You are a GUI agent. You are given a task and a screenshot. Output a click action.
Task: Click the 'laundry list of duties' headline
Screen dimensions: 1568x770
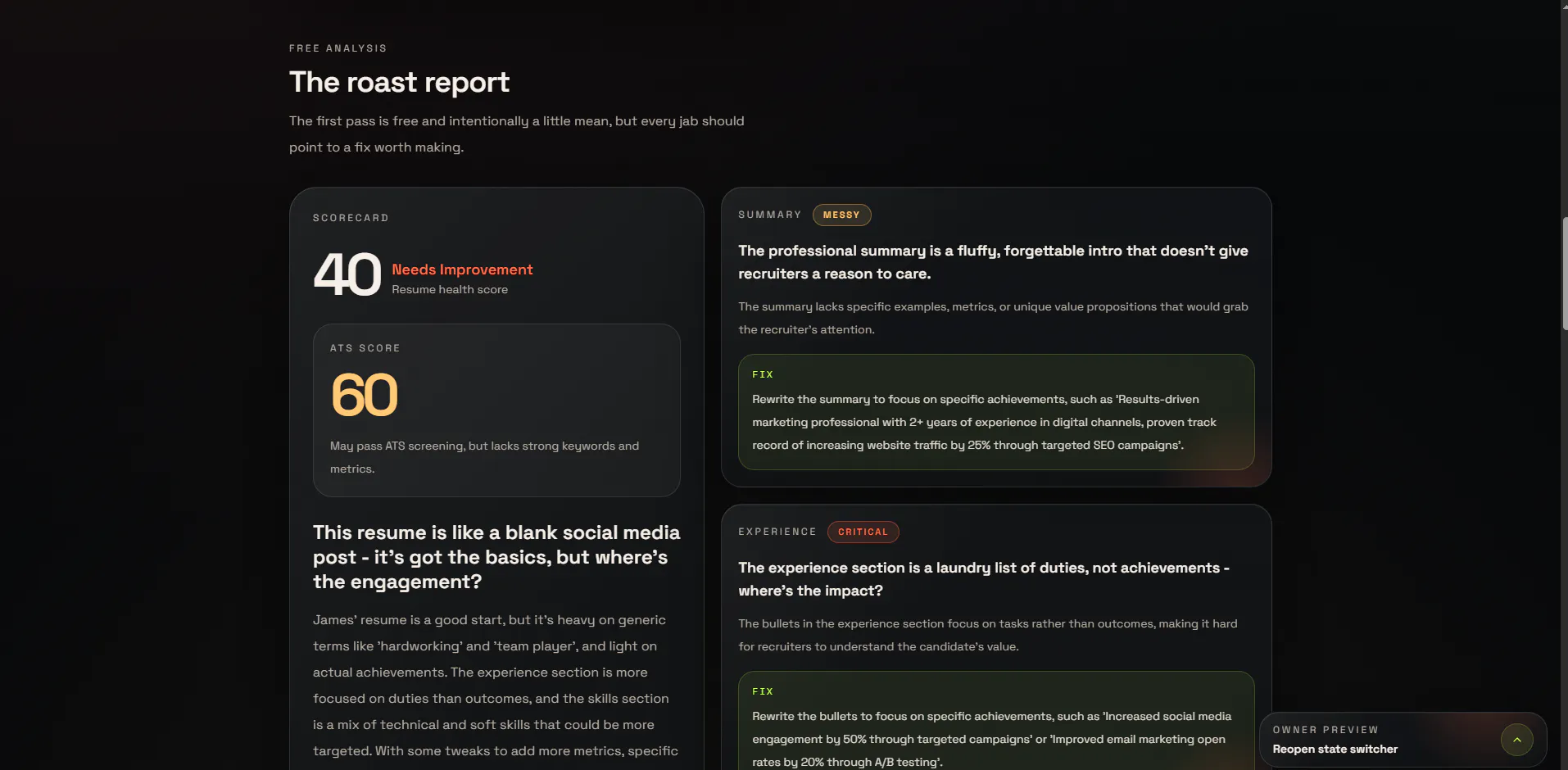984,579
